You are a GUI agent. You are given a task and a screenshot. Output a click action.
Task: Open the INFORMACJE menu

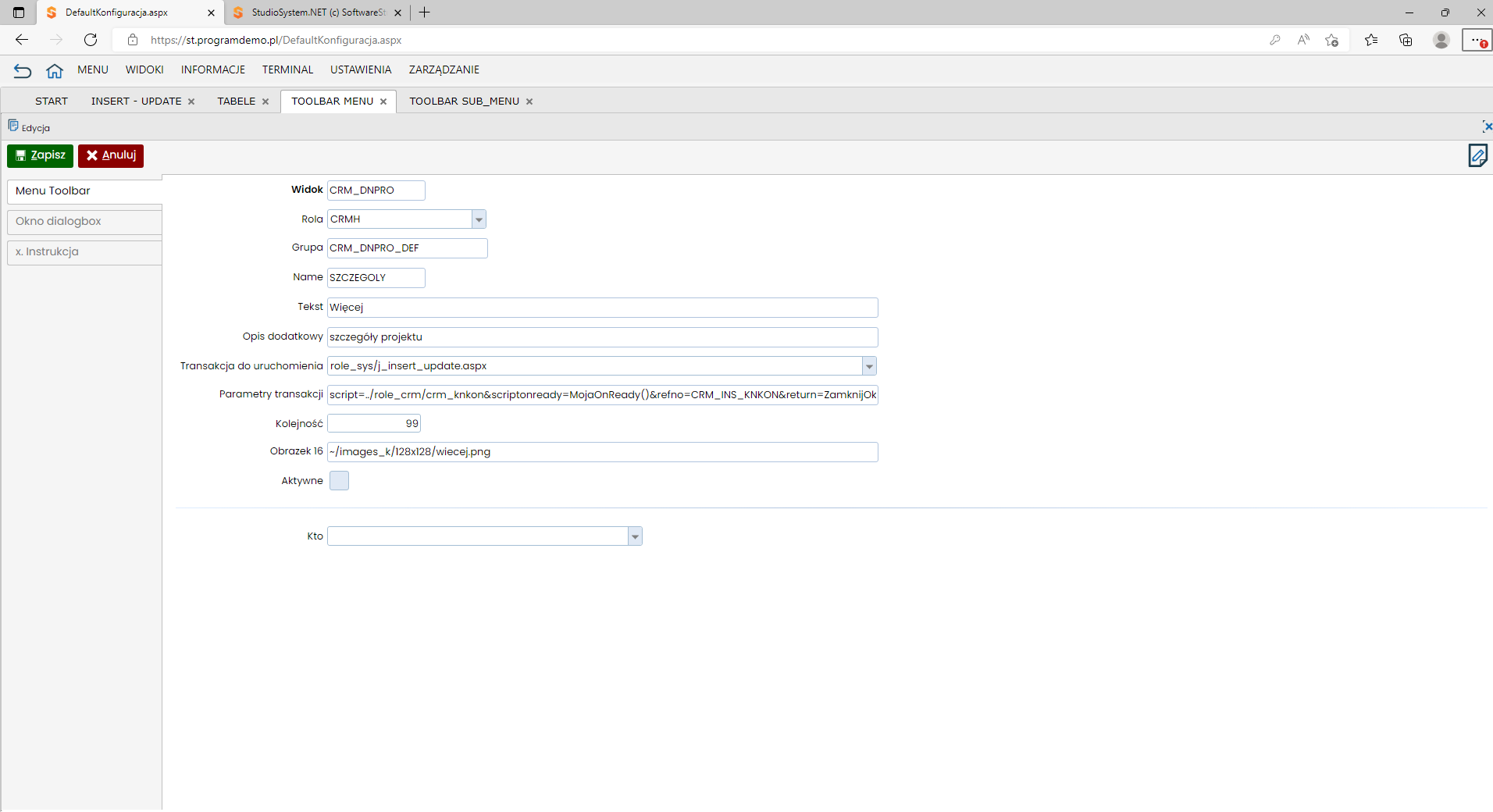[213, 69]
